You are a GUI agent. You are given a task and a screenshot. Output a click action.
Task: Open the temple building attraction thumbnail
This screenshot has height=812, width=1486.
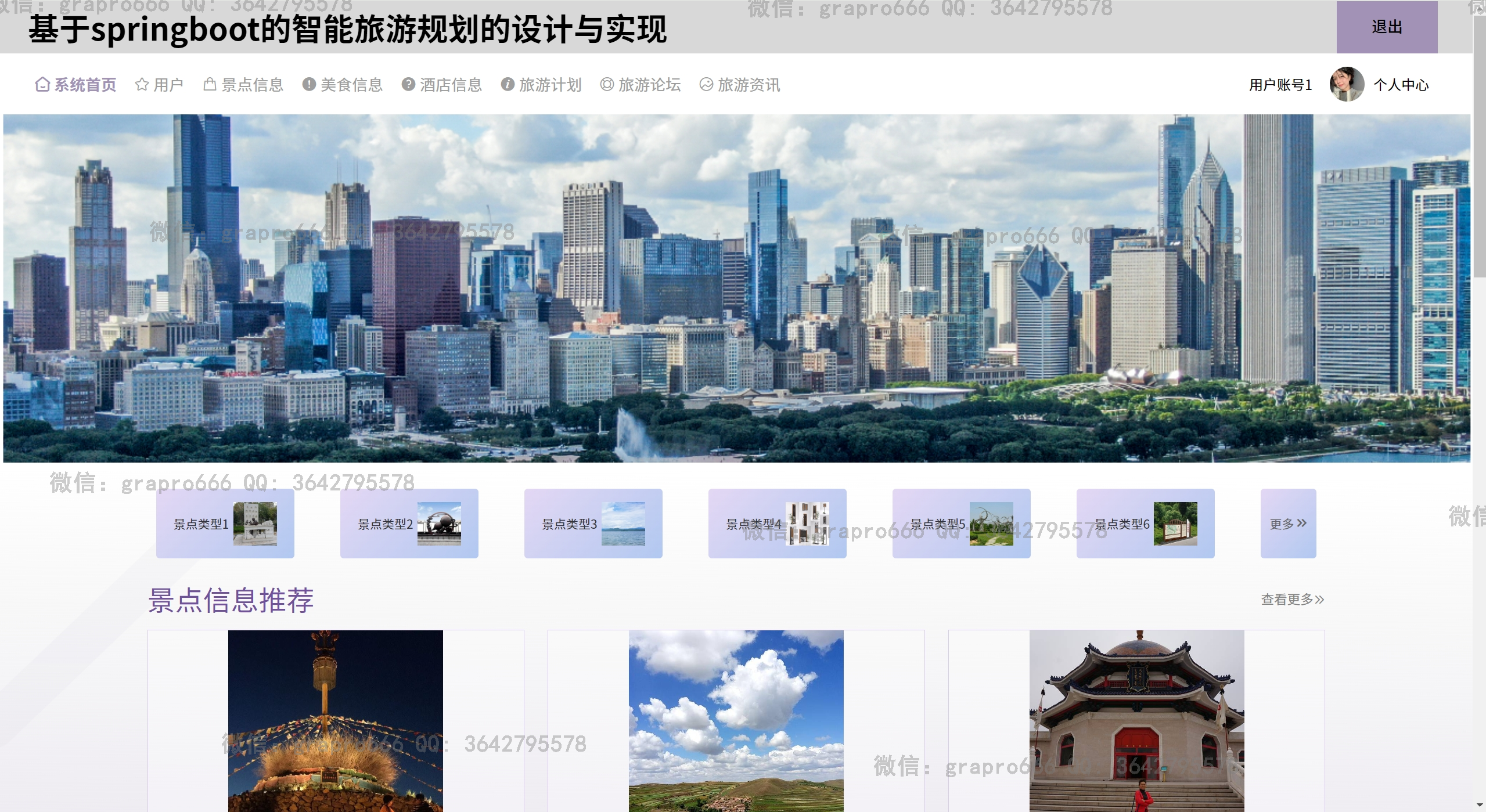pyautogui.click(x=1136, y=721)
